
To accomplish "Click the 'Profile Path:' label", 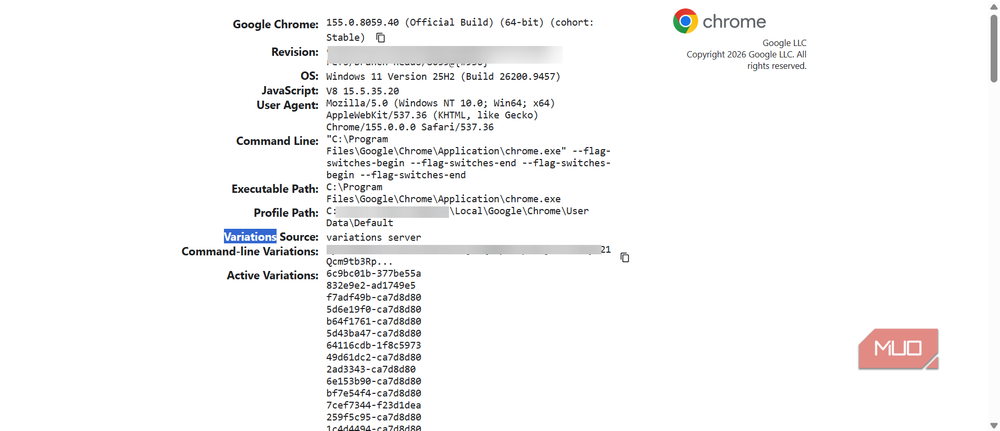I will pos(286,213).
